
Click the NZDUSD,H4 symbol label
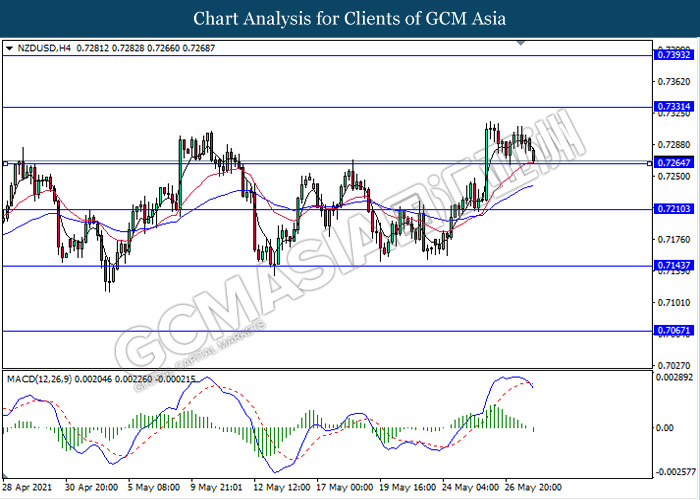44,48
